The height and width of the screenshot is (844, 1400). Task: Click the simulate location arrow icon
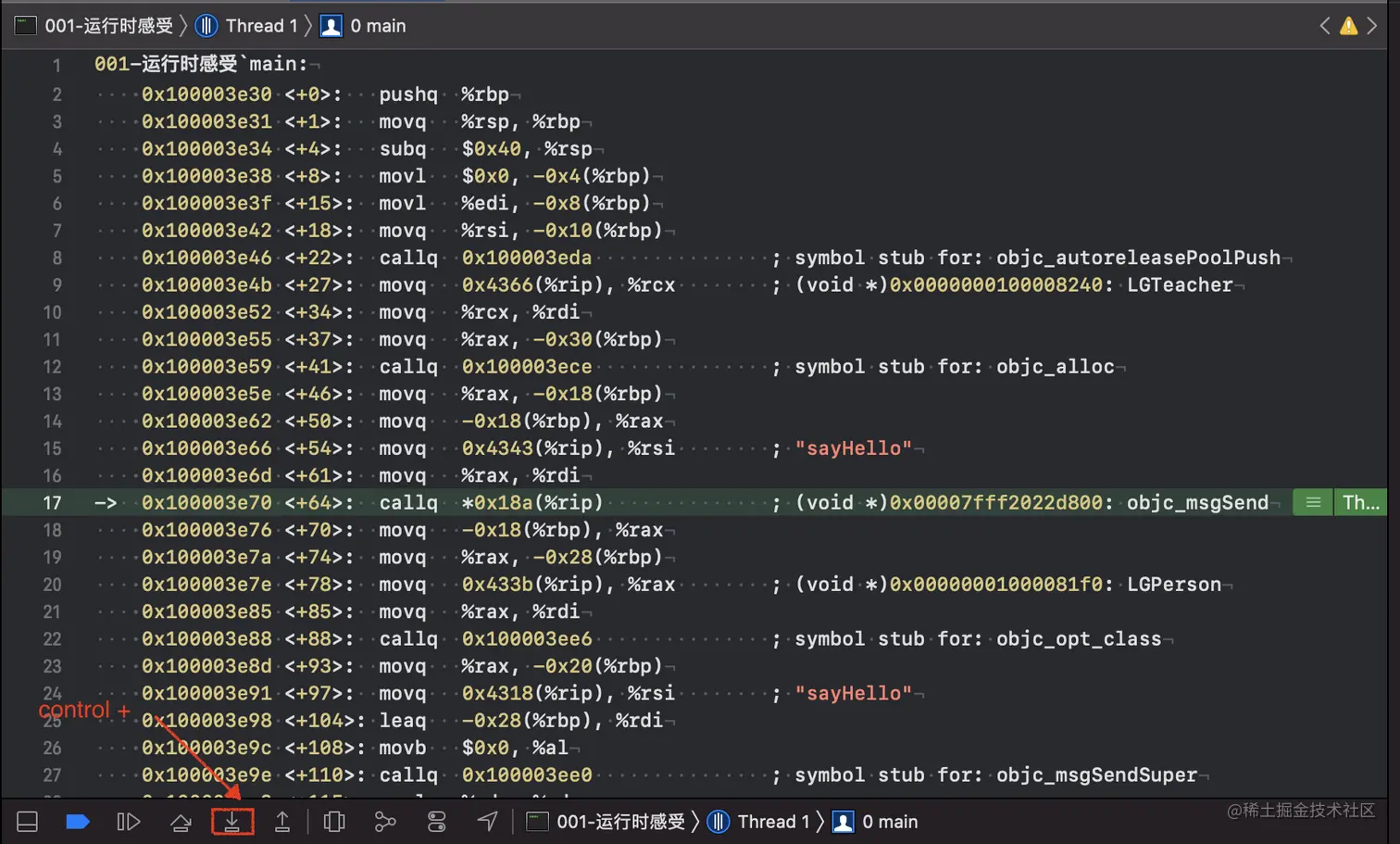click(x=488, y=821)
